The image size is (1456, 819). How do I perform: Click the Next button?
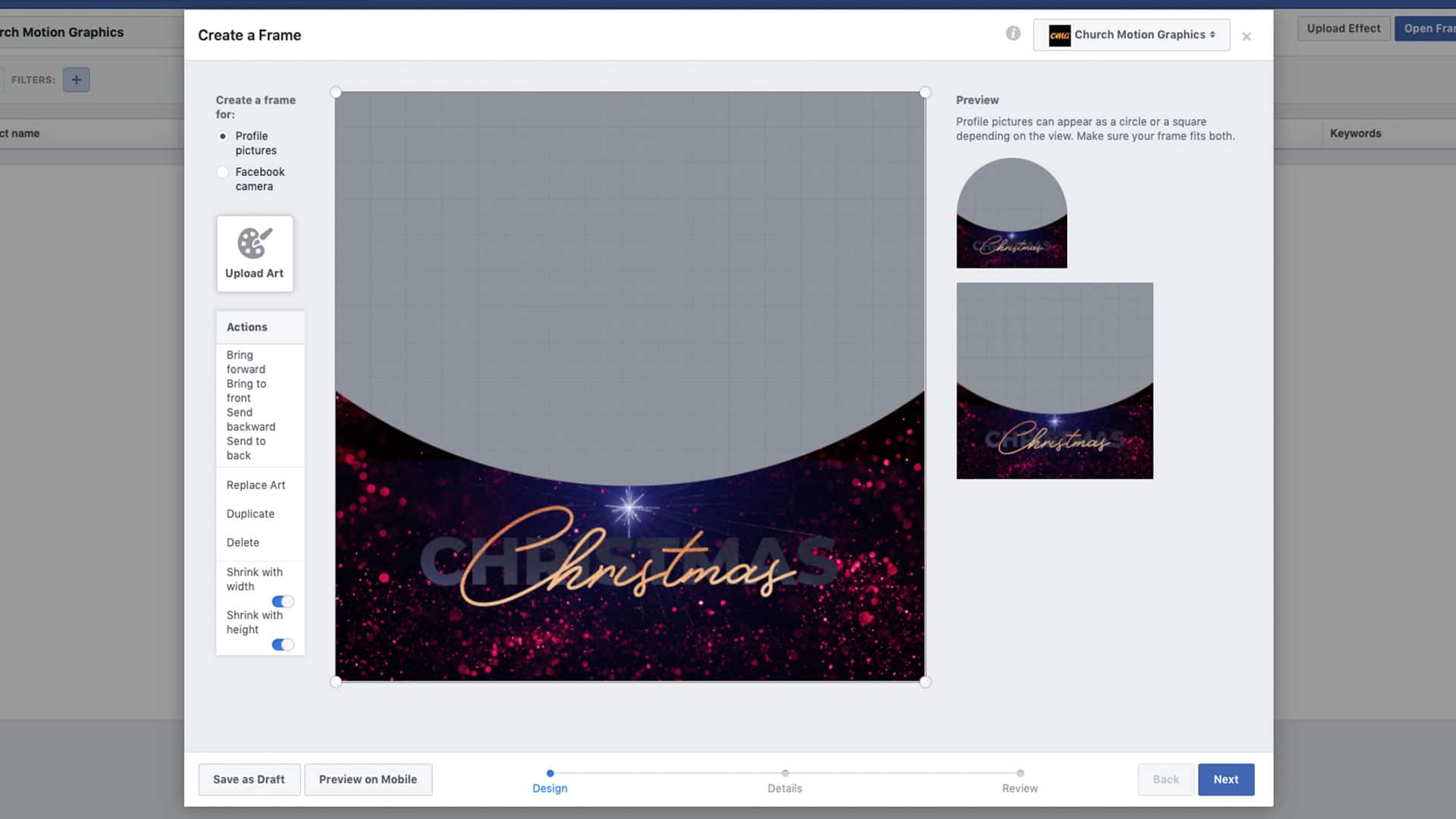click(x=1225, y=780)
